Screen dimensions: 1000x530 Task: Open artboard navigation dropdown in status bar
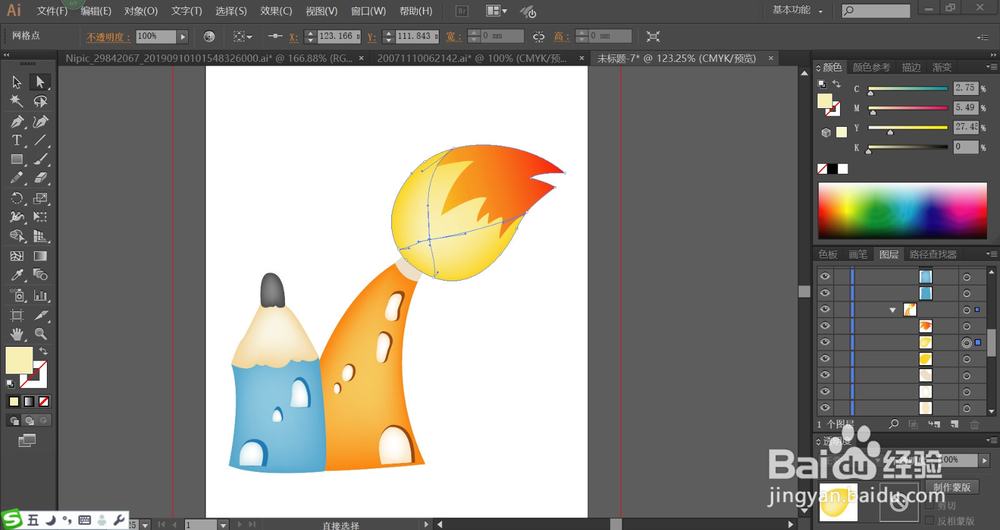pos(223,524)
